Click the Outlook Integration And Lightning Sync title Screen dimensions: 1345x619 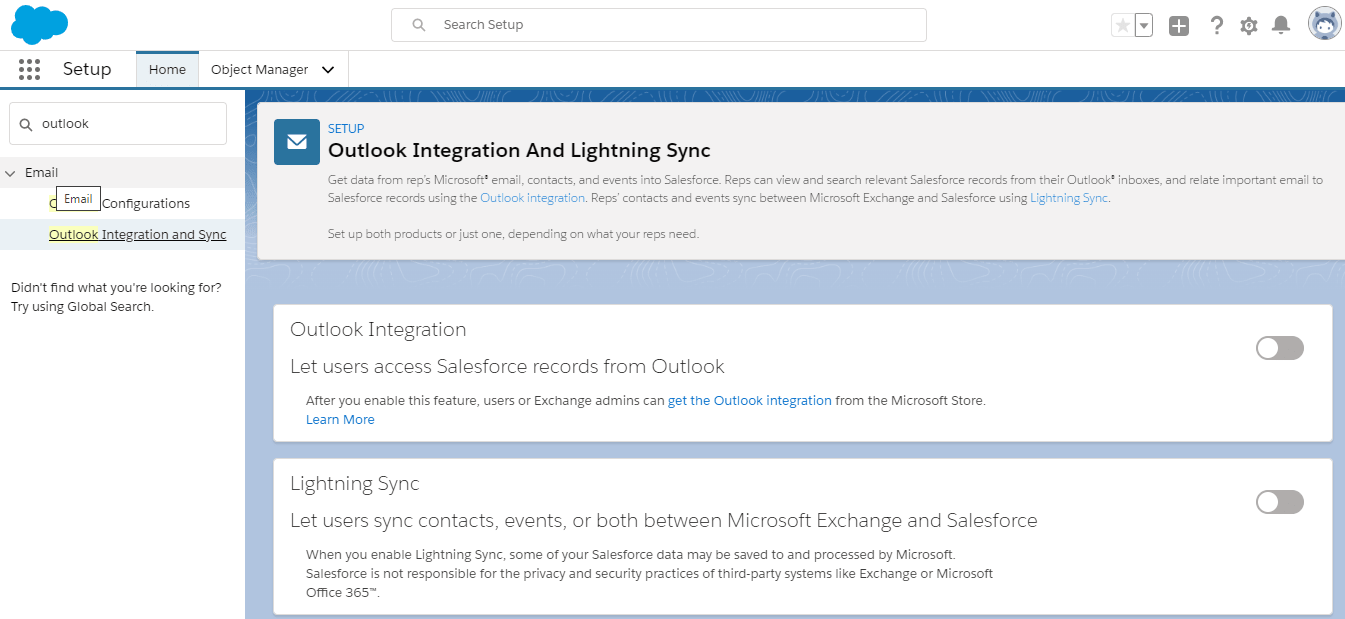(519, 151)
